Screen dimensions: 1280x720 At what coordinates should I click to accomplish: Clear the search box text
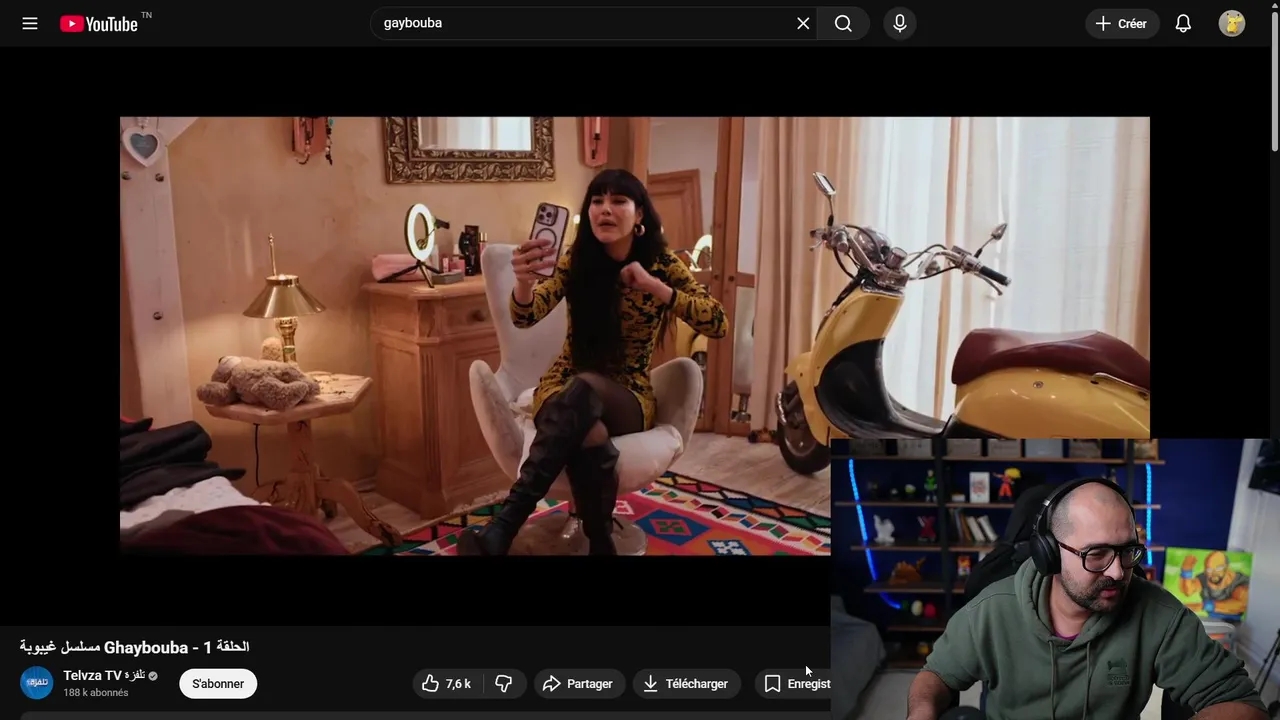pyautogui.click(x=803, y=23)
